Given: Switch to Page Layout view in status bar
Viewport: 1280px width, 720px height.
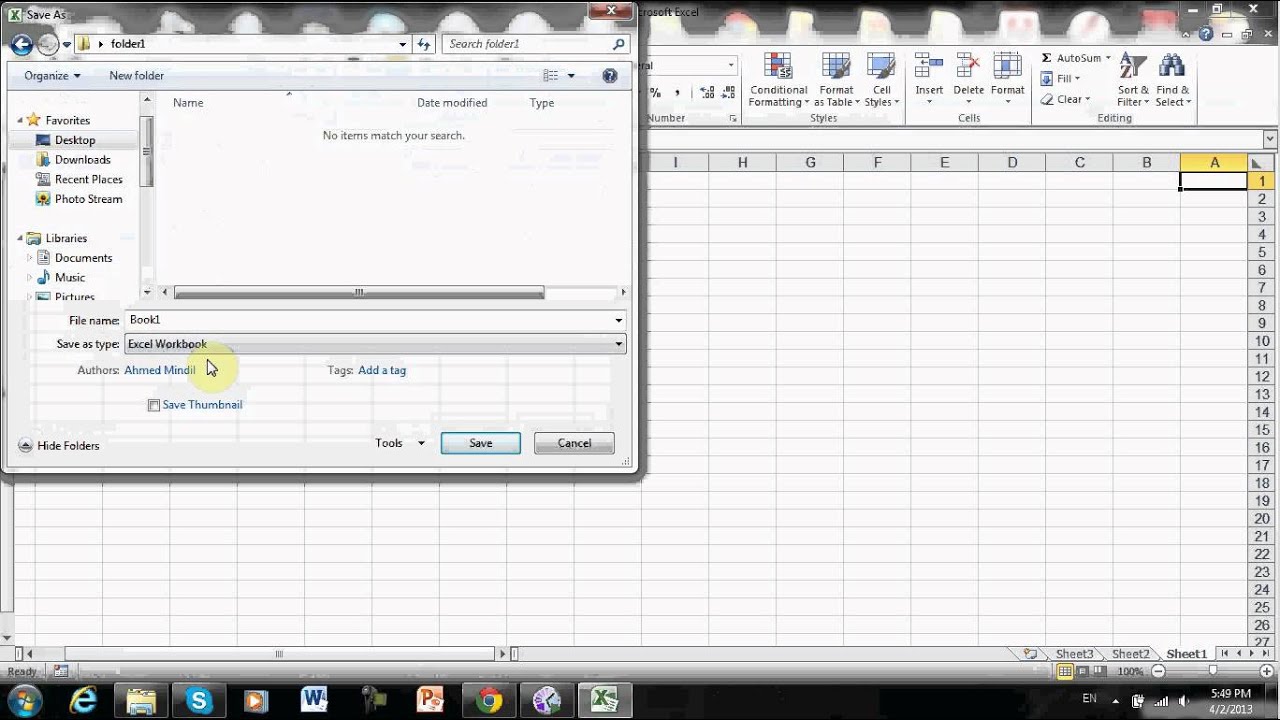Looking at the screenshot, I should (1082, 671).
